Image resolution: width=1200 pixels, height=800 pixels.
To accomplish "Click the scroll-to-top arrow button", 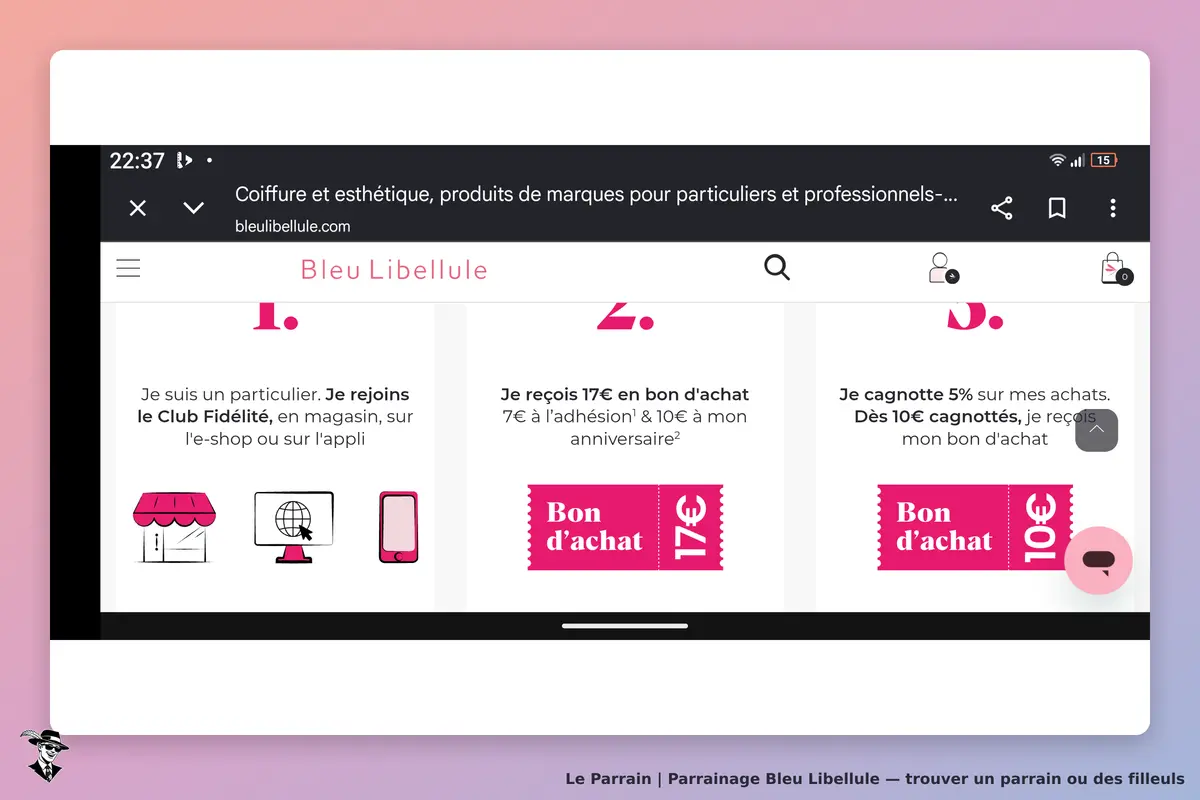I will click(1097, 430).
